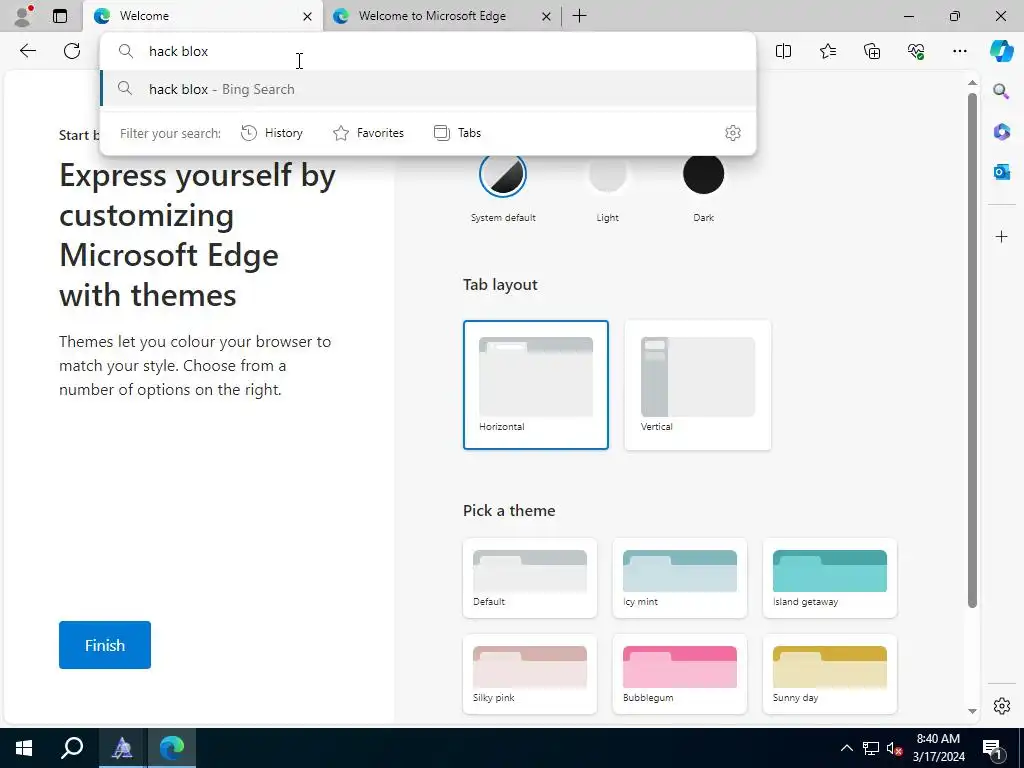
Task: Select the Dark appearance
Action: [x=703, y=174]
